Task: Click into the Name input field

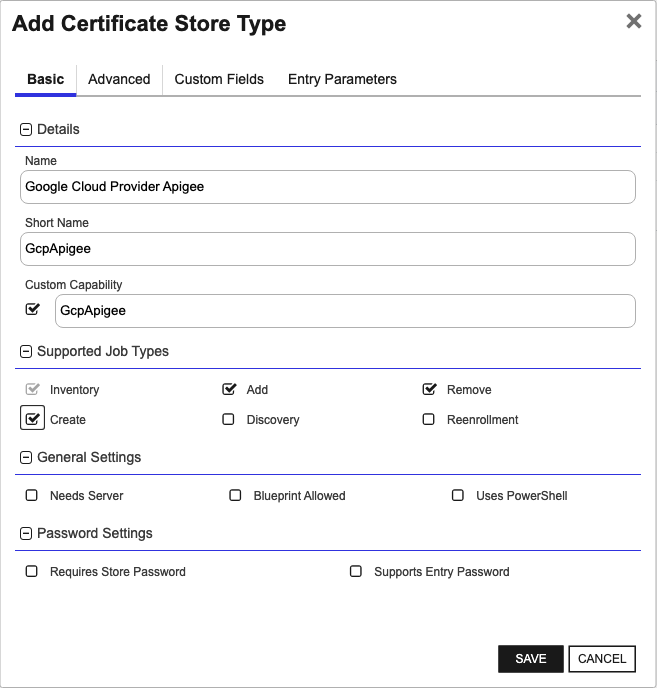Action: click(x=328, y=187)
